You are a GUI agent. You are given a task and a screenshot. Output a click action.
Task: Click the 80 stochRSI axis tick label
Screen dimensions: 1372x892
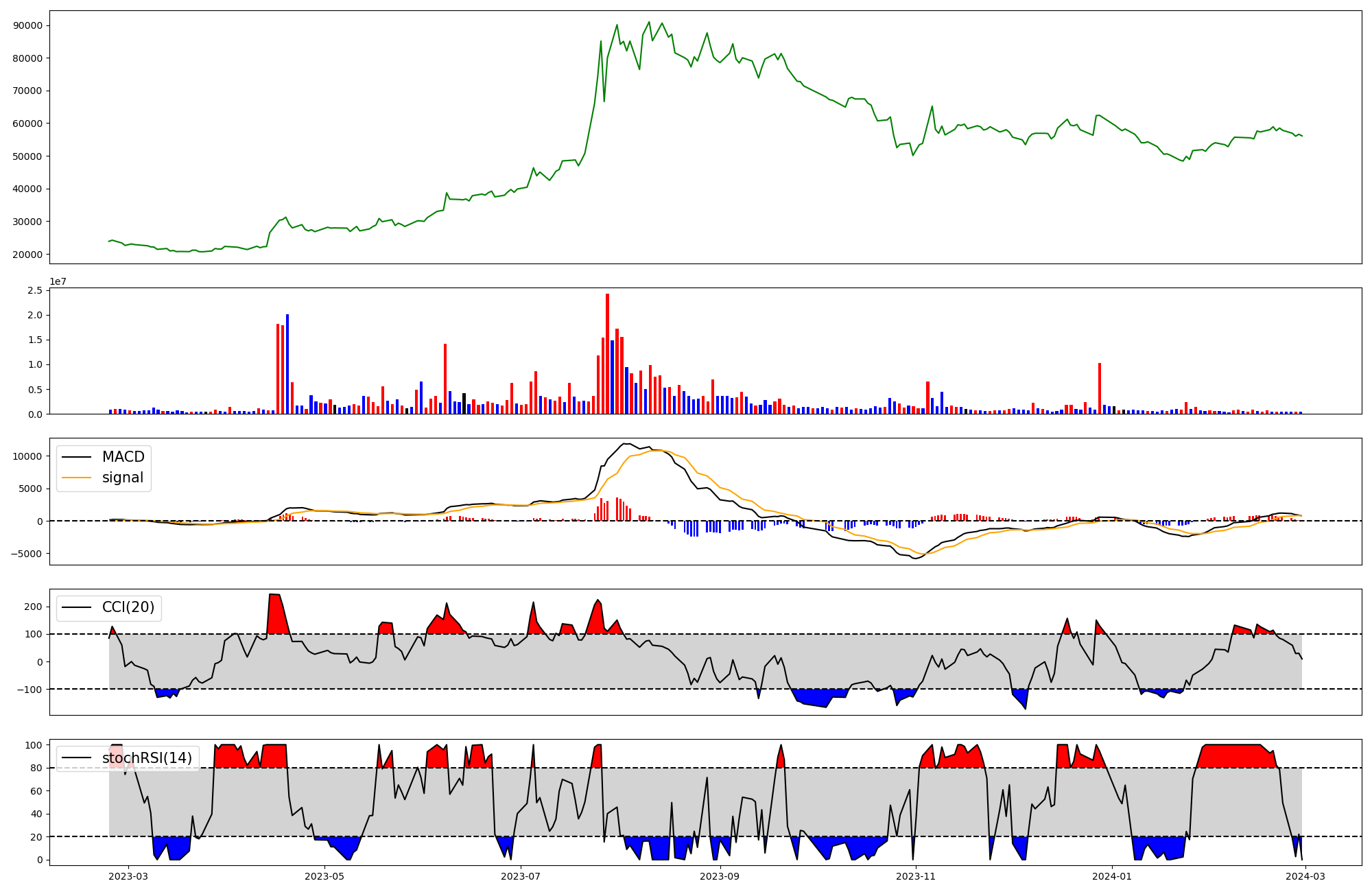coord(36,768)
